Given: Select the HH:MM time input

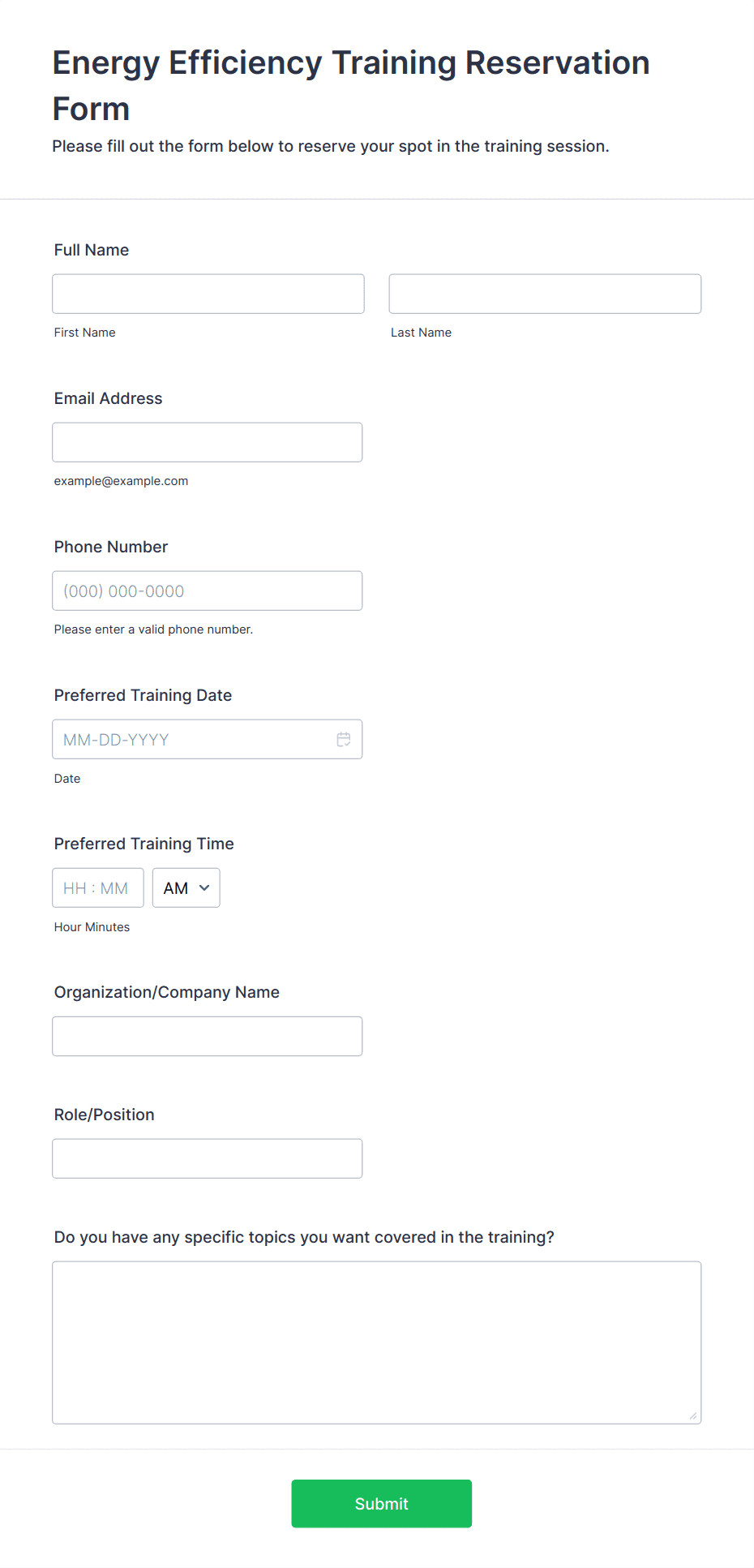Looking at the screenshot, I should (x=98, y=887).
